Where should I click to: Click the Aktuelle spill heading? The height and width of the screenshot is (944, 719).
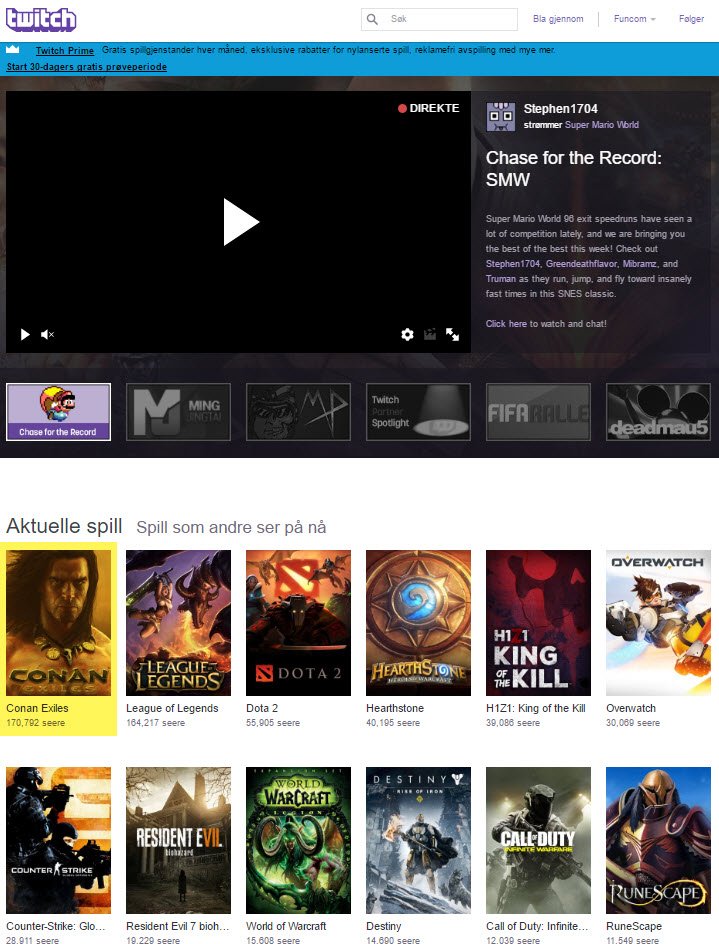[64, 526]
